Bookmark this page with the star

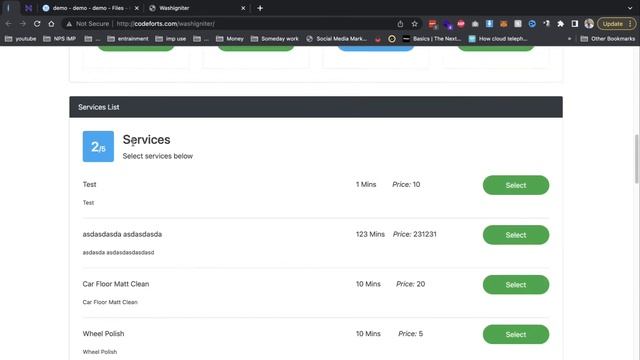(x=415, y=24)
